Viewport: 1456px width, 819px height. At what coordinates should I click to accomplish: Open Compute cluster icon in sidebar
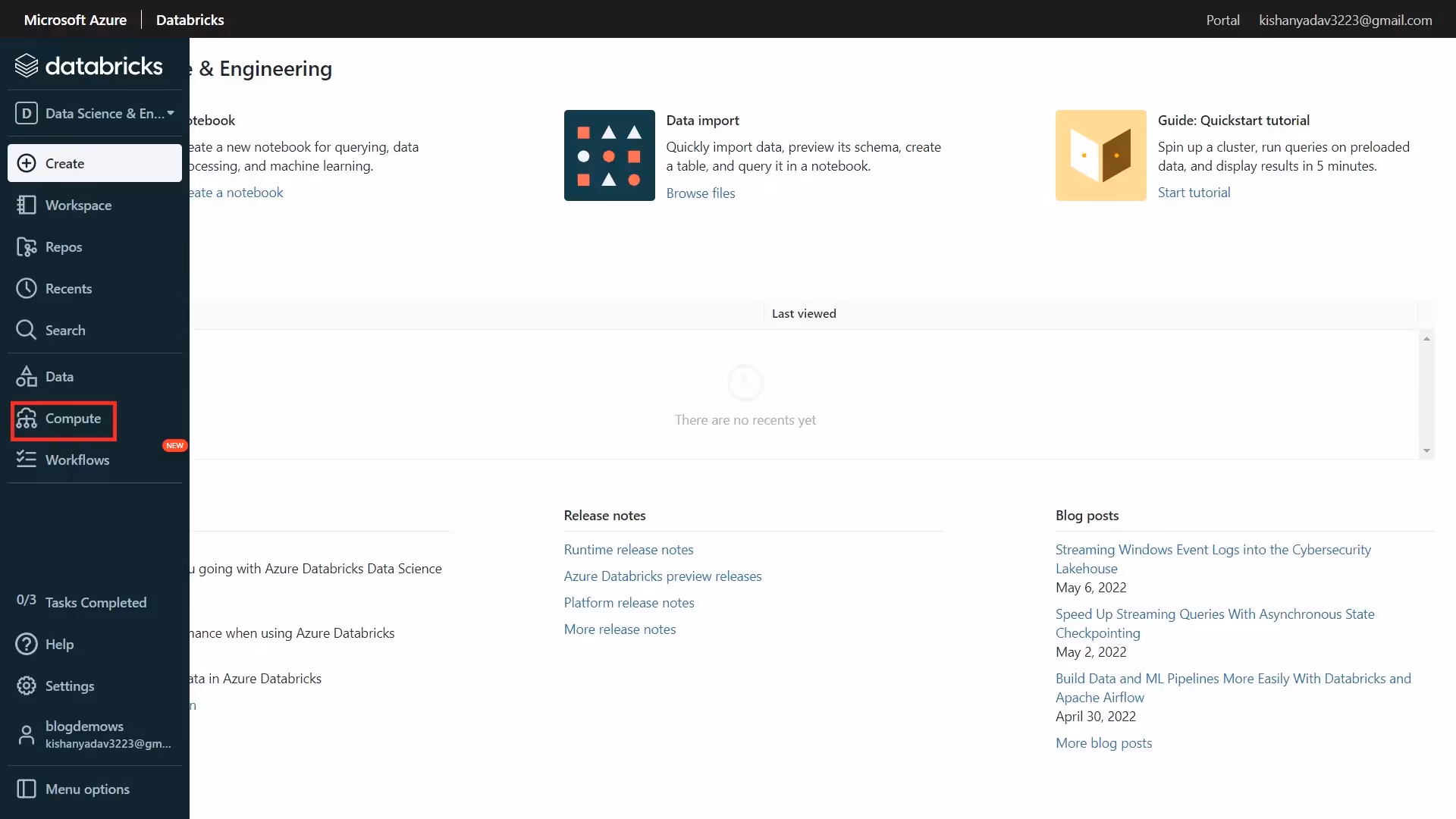click(x=27, y=419)
